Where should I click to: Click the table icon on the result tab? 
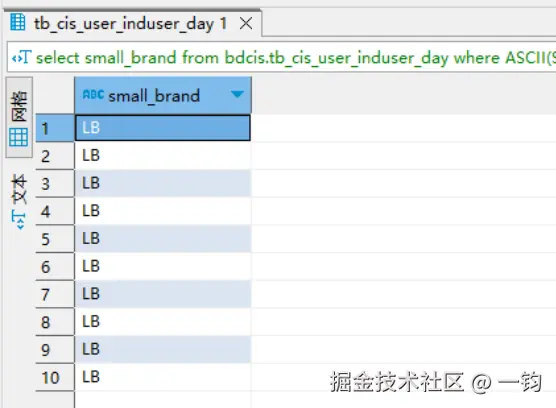click(x=17, y=22)
